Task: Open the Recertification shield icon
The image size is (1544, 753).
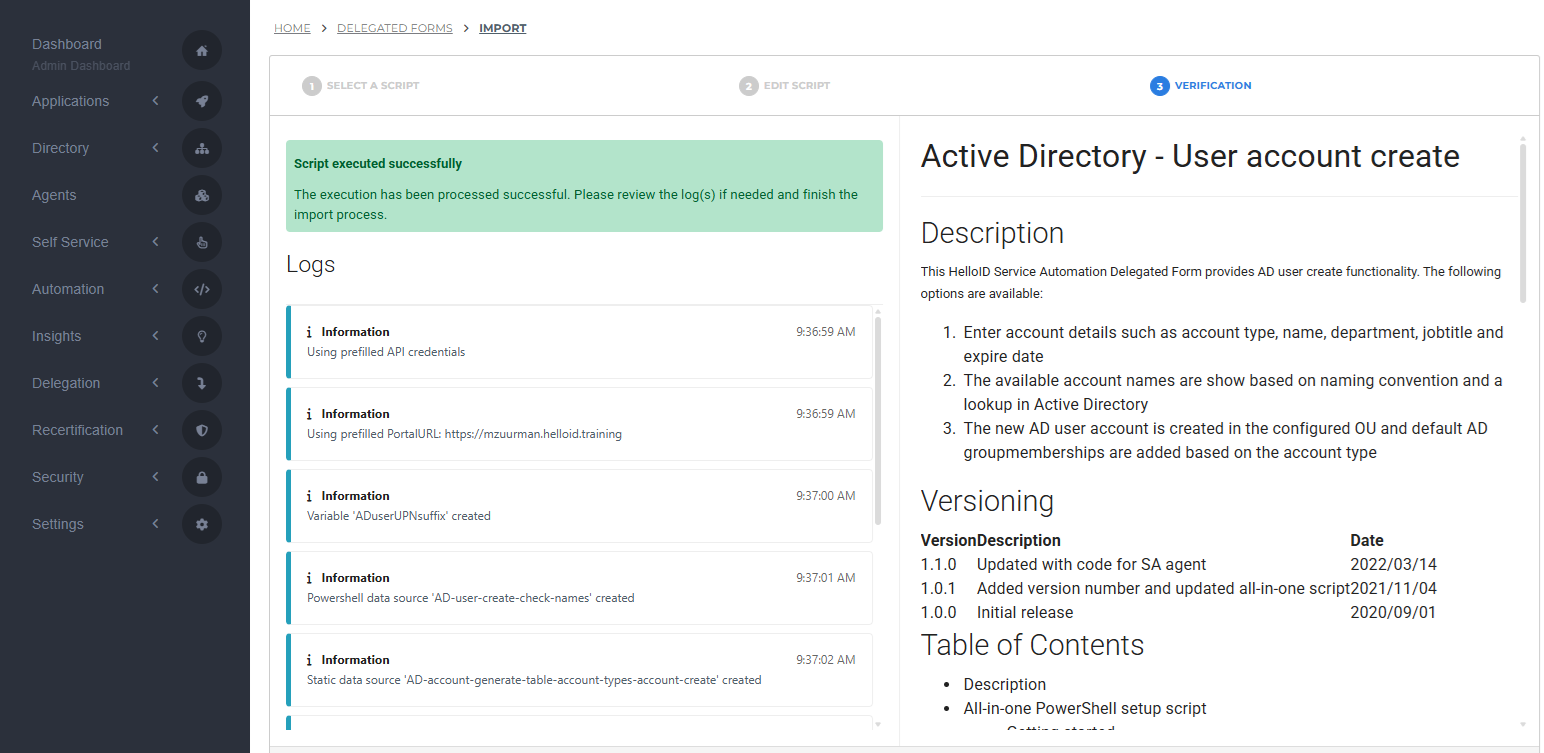Action: (202, 430)
